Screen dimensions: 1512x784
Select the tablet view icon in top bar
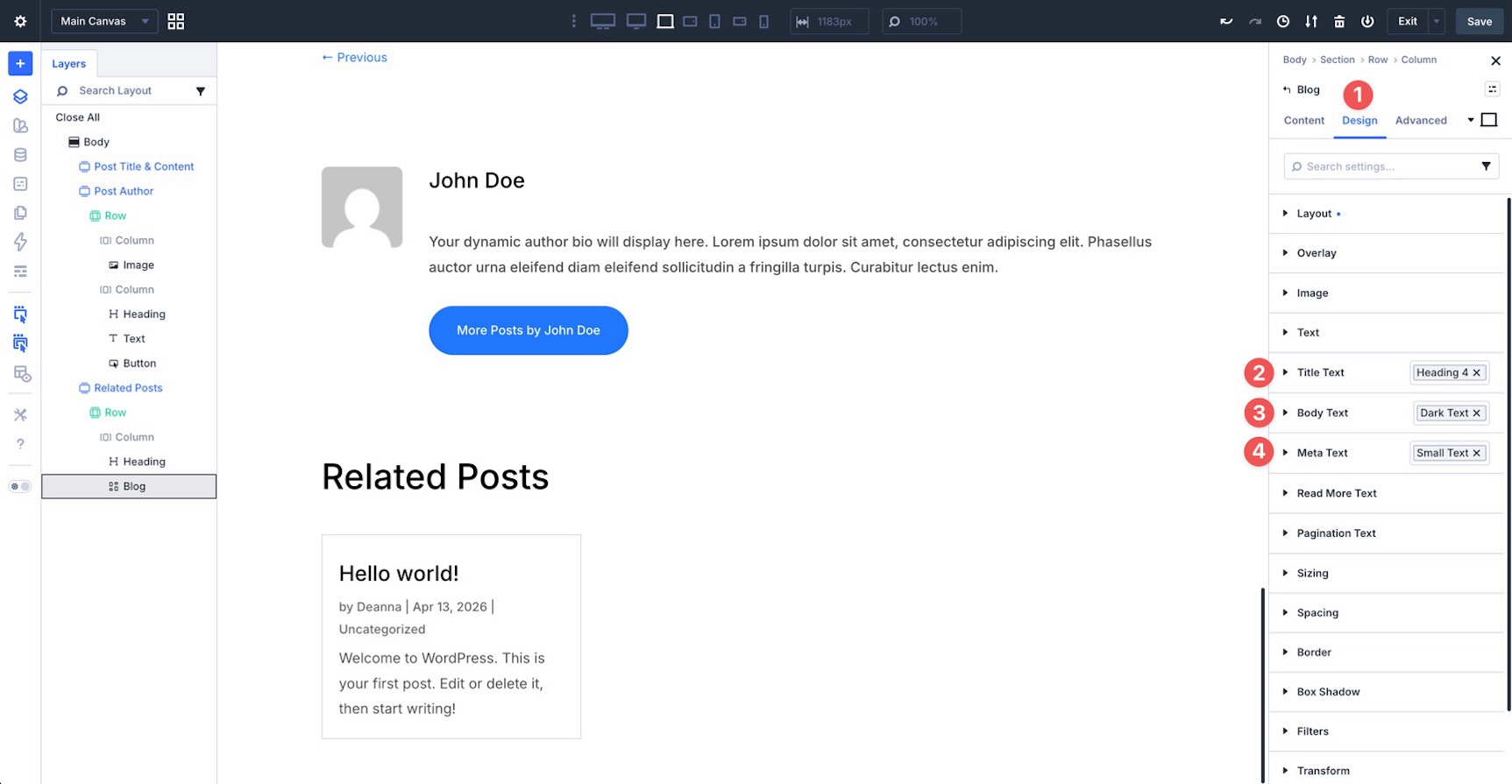[x=714, y=21]
